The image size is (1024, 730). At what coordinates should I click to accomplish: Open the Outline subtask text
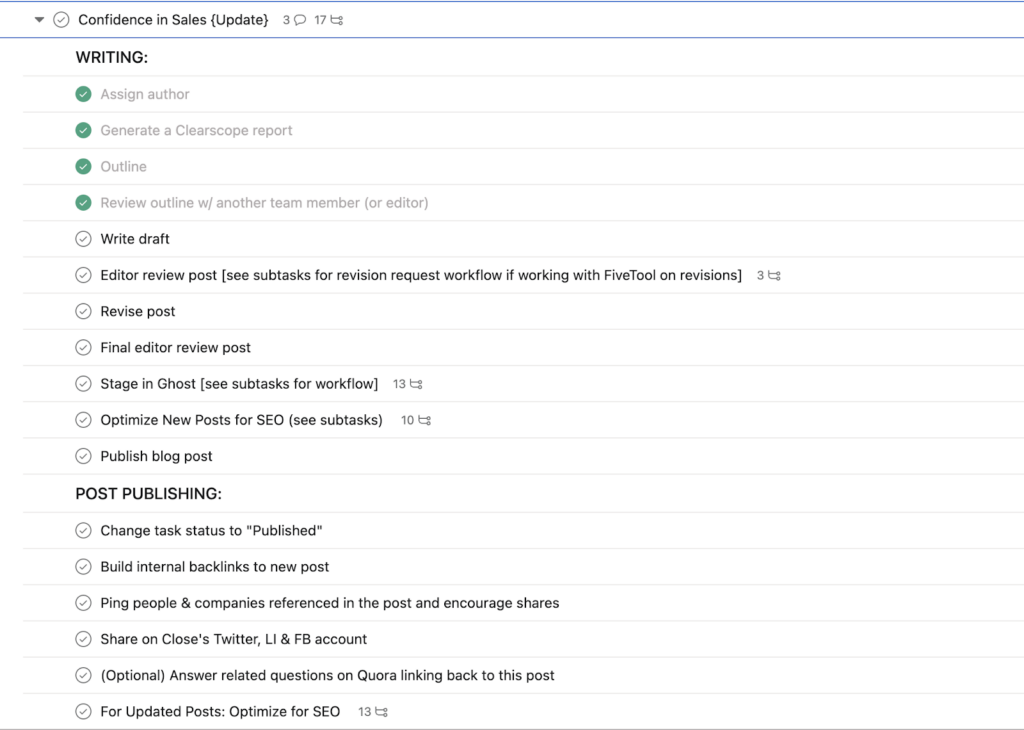(123, 167)
